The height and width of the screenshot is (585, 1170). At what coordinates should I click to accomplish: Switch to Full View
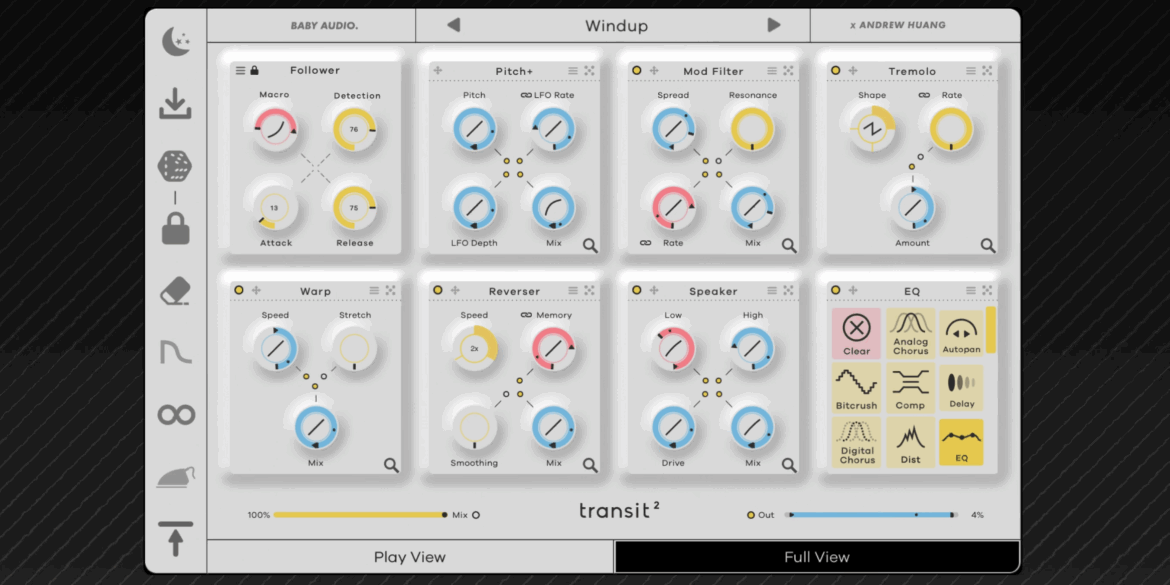(x=817, y=556)
